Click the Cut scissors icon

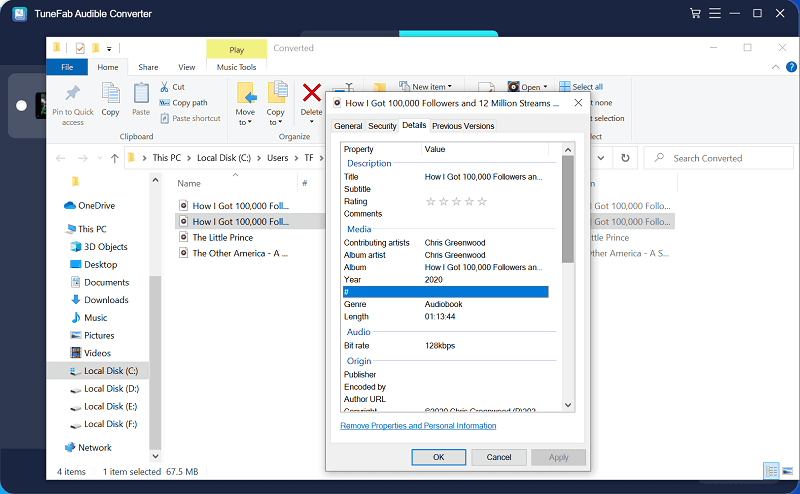pyautogui.click(x=163, y=87)
